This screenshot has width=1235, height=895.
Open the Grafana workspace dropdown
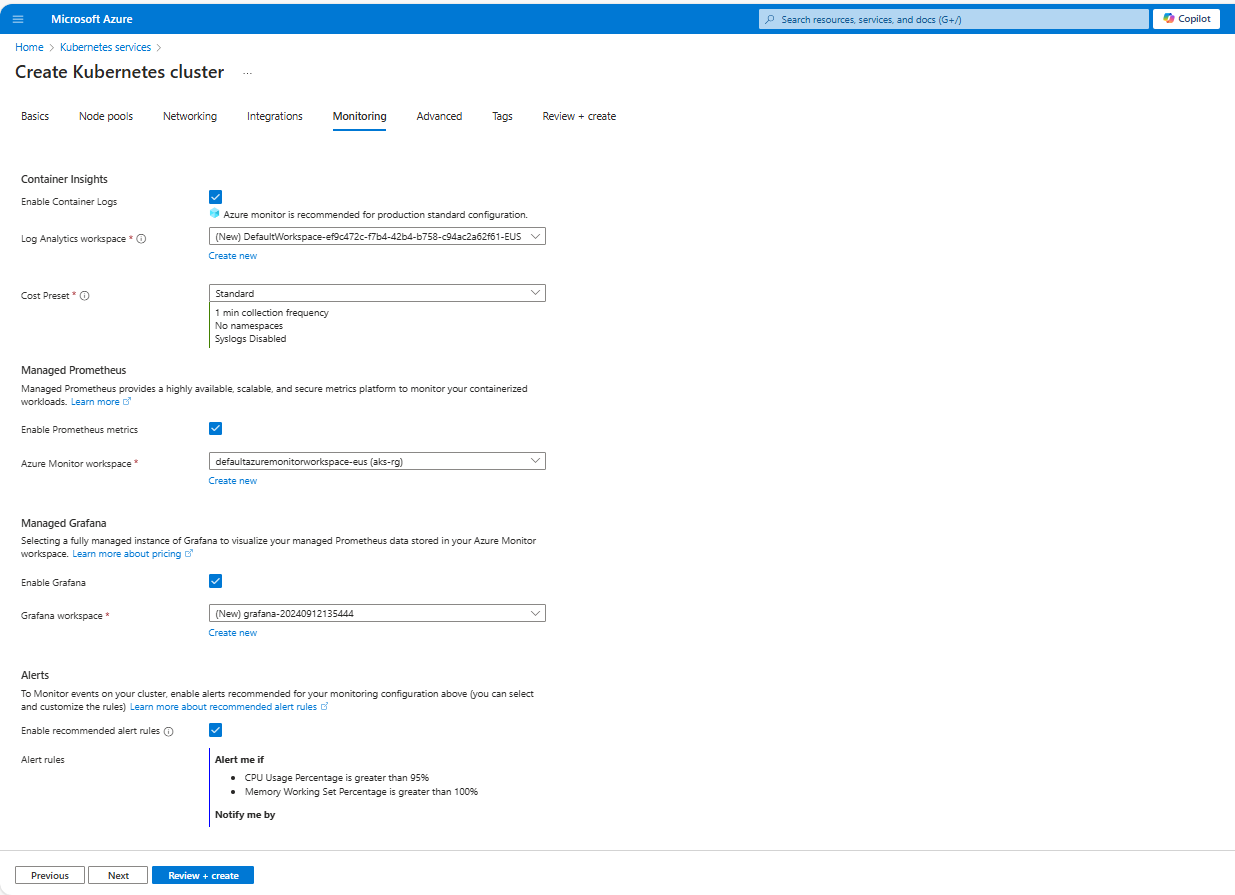[x=377, y=613]
